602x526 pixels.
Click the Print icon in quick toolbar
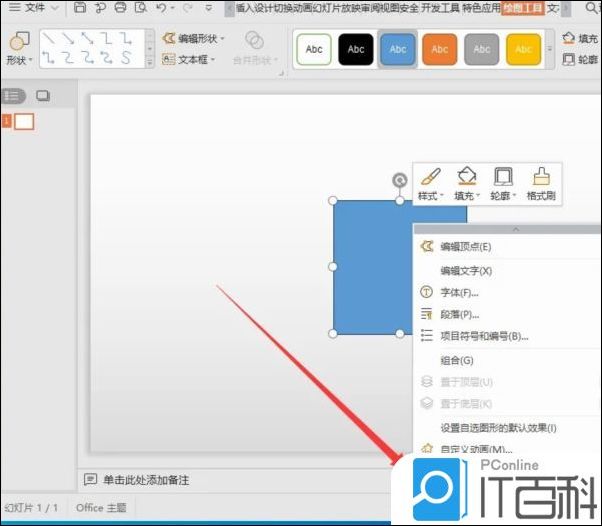(120, 7)
